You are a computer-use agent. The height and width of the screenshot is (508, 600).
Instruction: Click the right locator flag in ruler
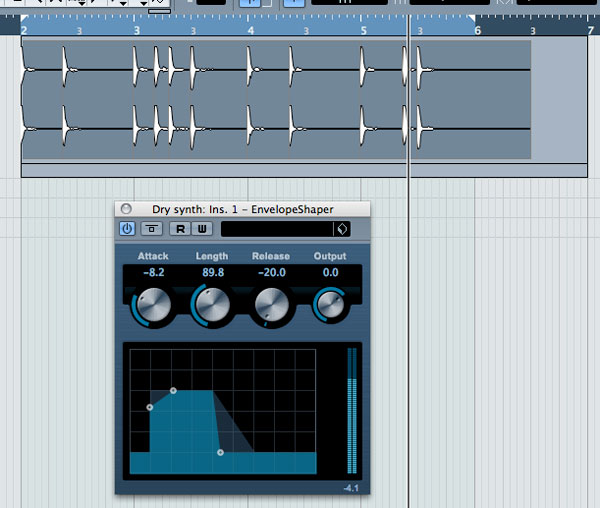coord(472,18)
